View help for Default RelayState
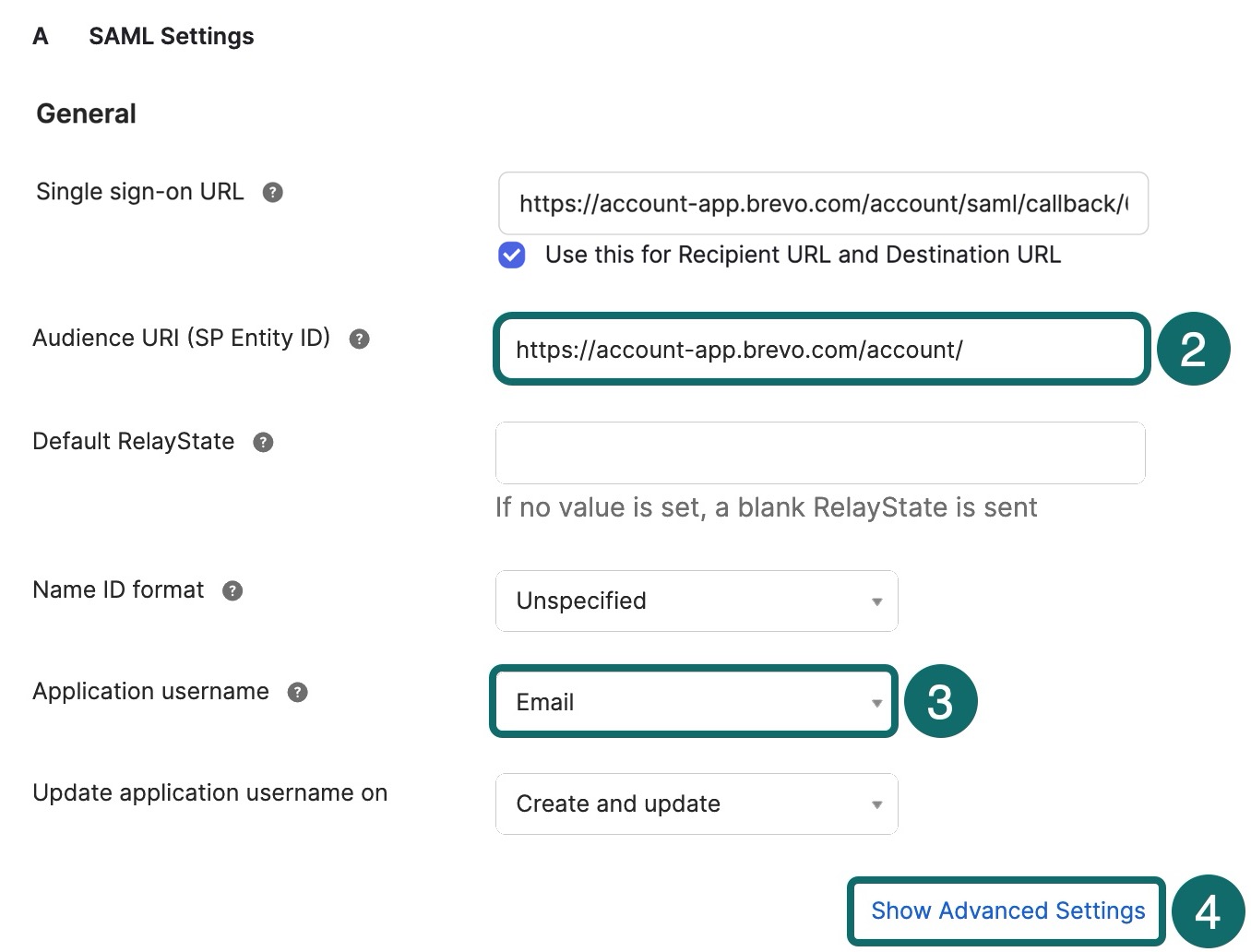The image size is (1251, 952). (x=262, y=442)
